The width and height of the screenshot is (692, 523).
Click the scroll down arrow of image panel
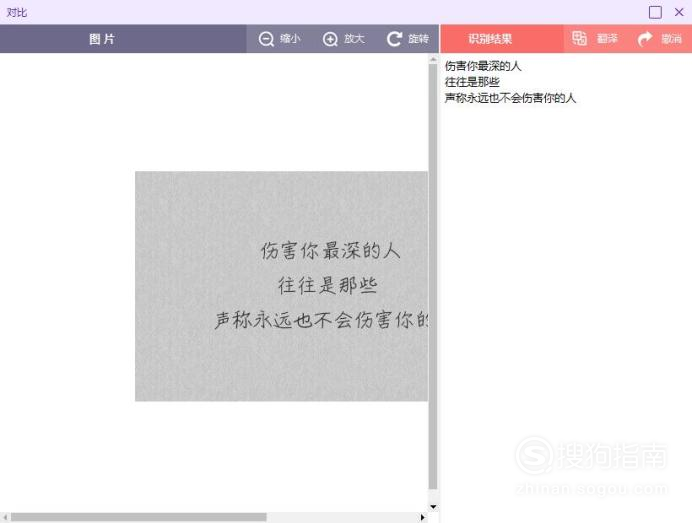(x=433, y=507)
